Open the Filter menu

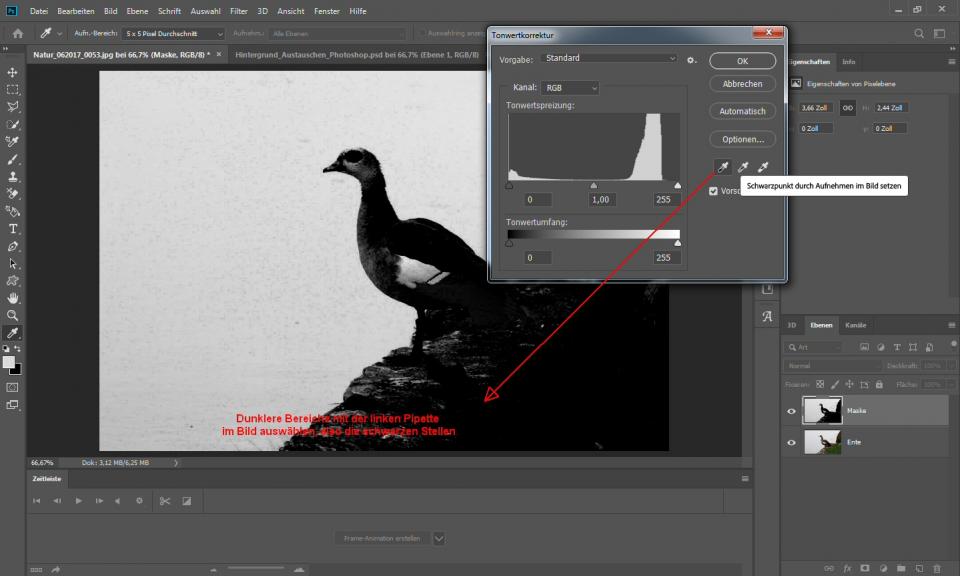239,10
